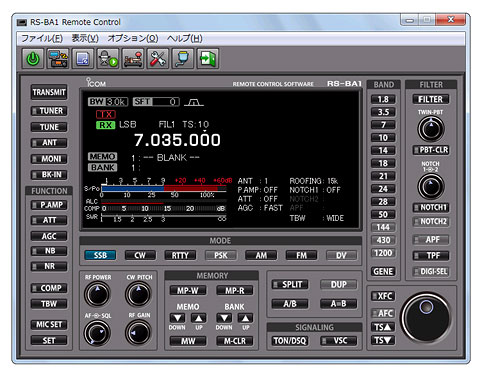Click the NOTCH 1-2 knob

pos(431,186)
